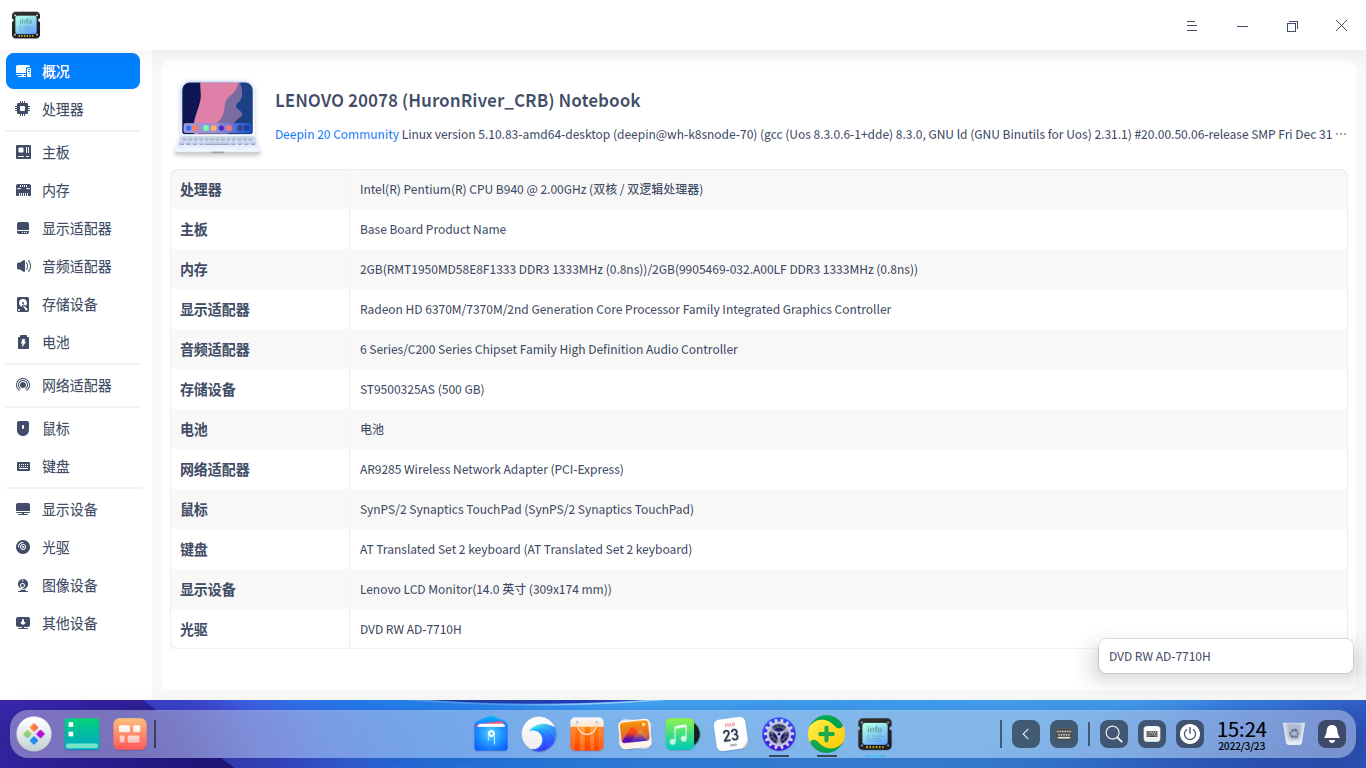Click the 存储设备 label cell in overview table

coord(260,389)
